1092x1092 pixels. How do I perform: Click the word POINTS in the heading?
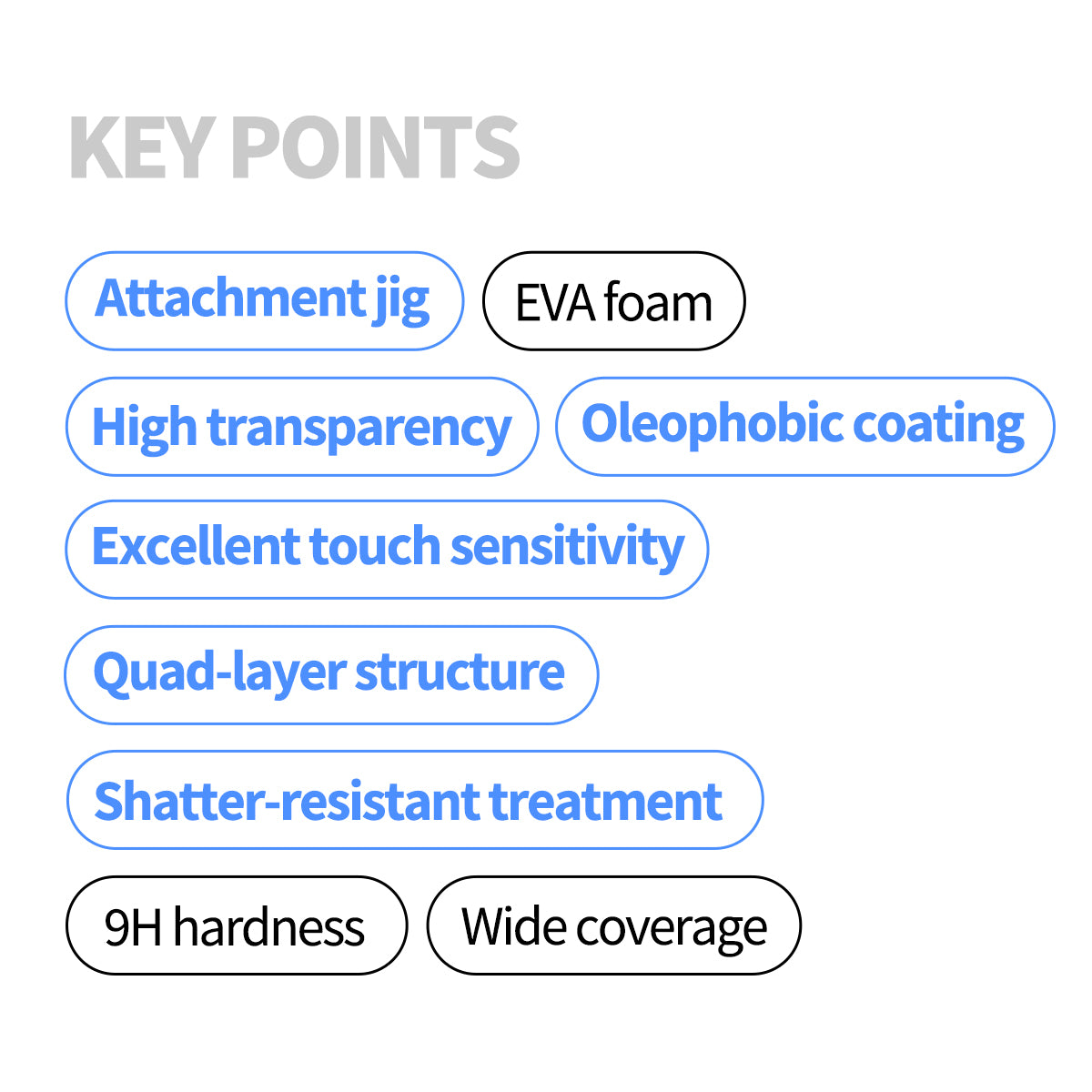[376, 148]
